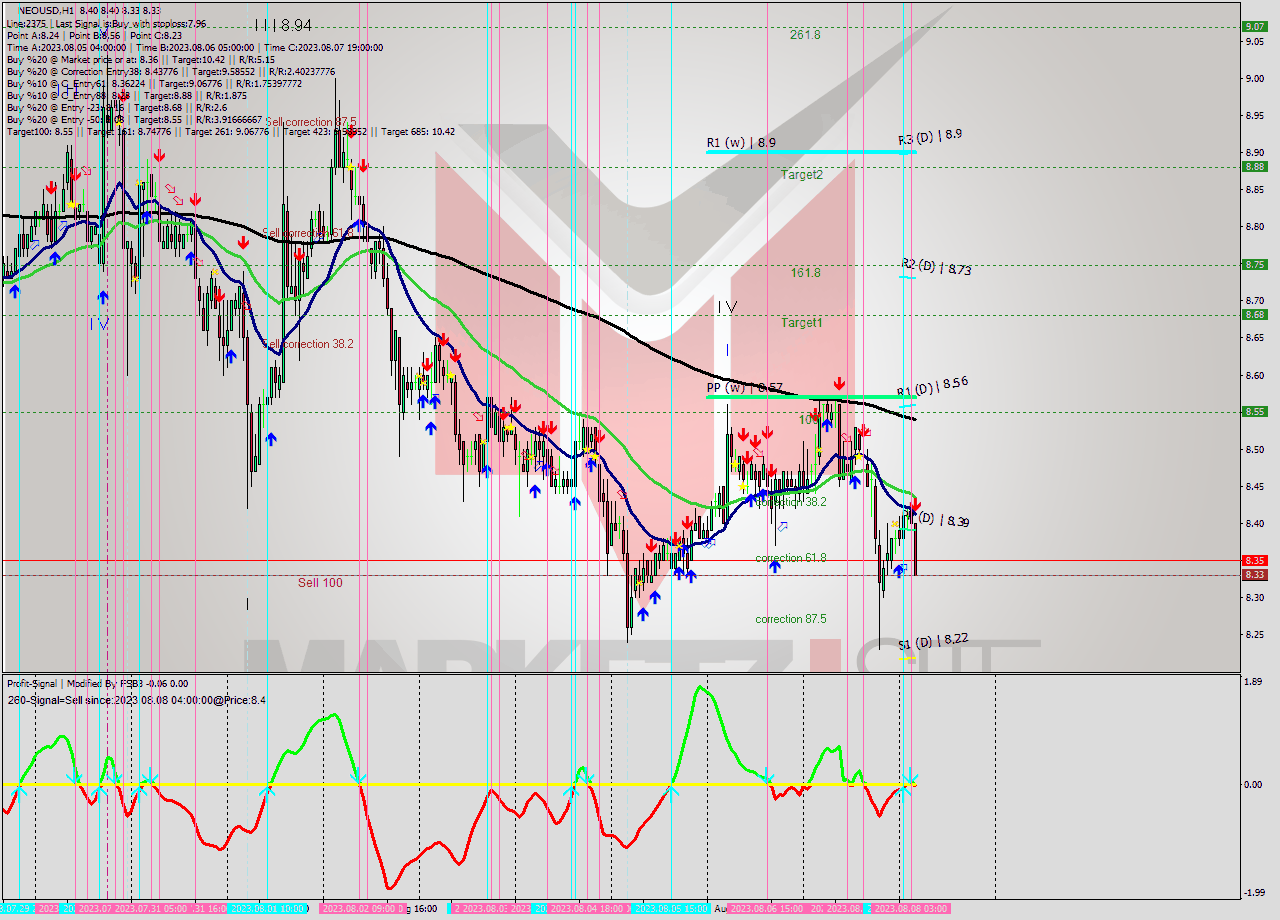Select the 'Last Signal is:Buy with stoploss:7.96' line
Viewport: 1280px width, 920px height.
point(129,22)
